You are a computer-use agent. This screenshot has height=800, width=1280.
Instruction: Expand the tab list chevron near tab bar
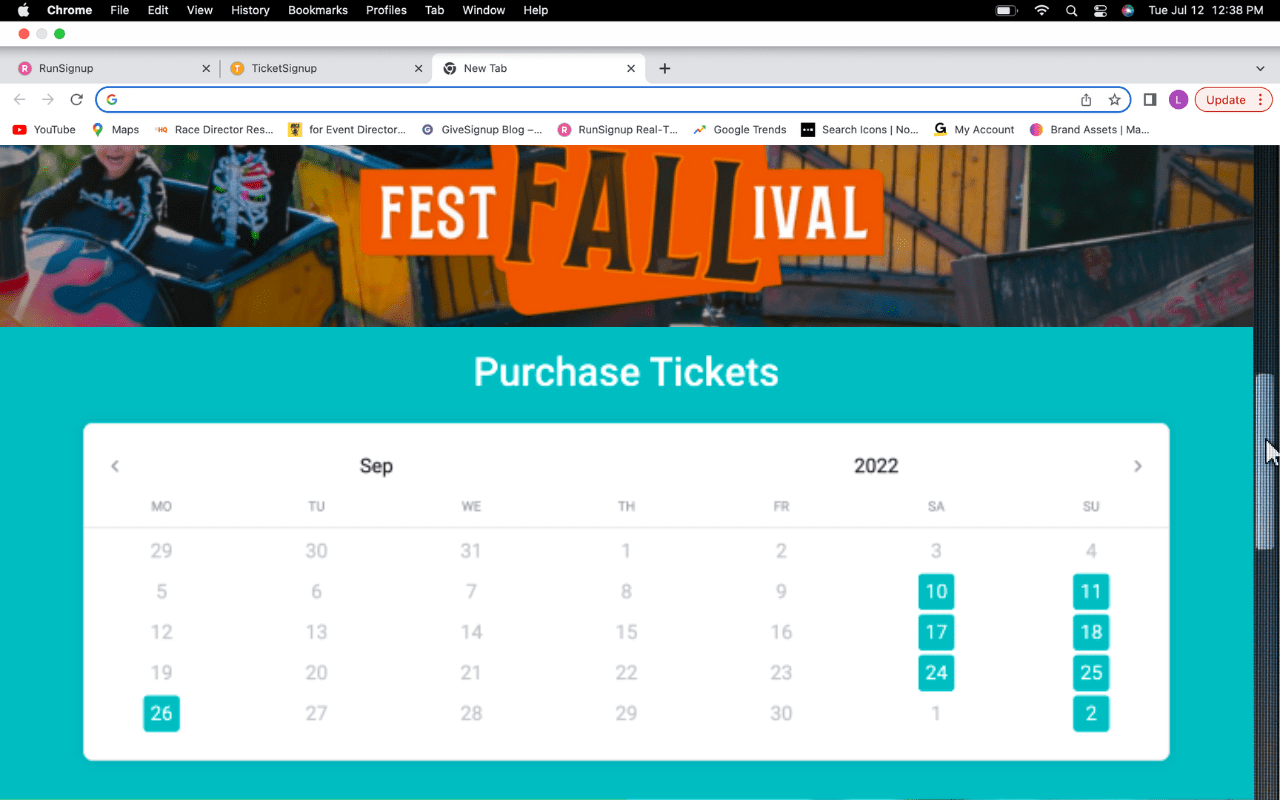coord(1260,68)
